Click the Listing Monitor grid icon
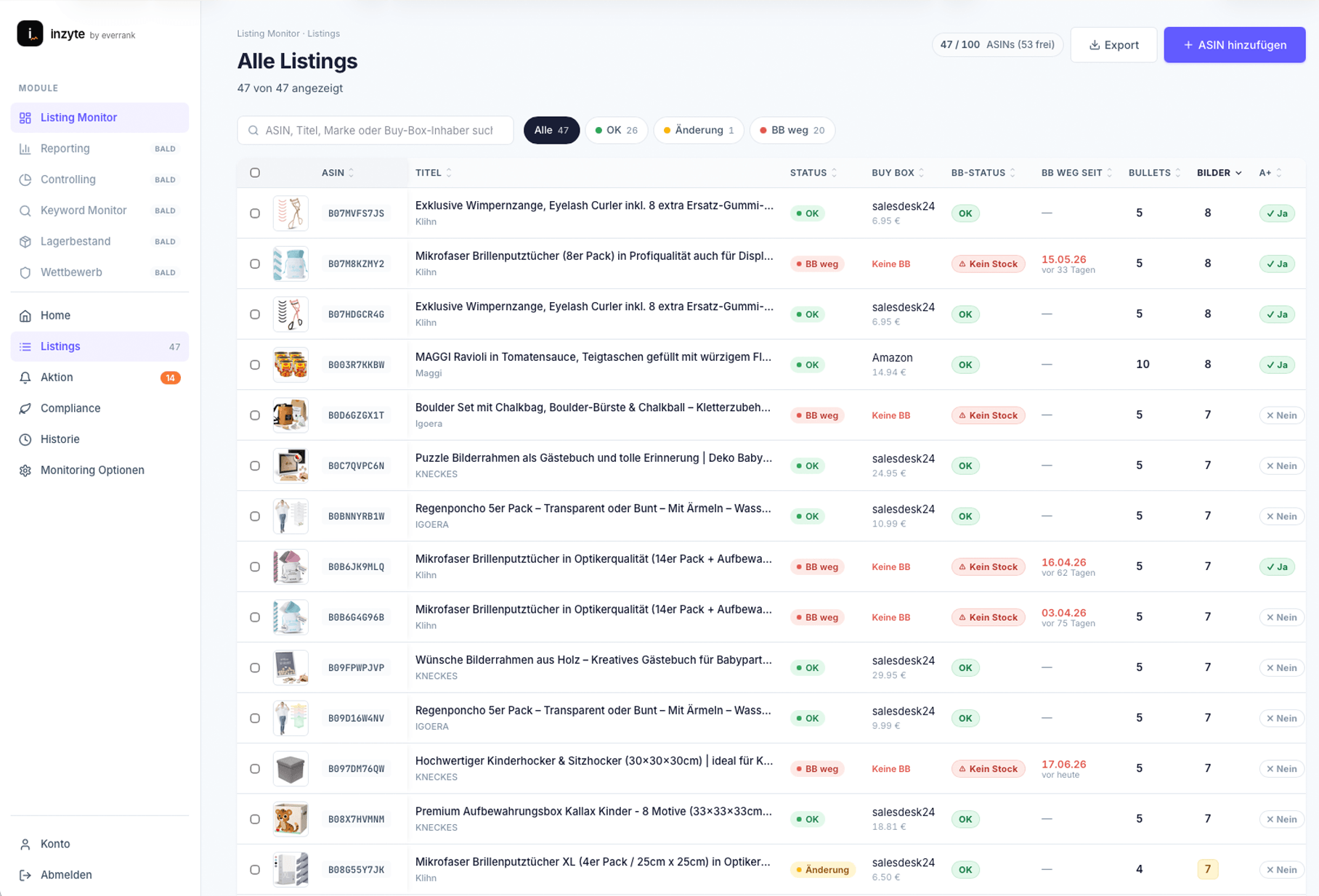This screenshot has width=1319, height=896. tap(25, 118)
